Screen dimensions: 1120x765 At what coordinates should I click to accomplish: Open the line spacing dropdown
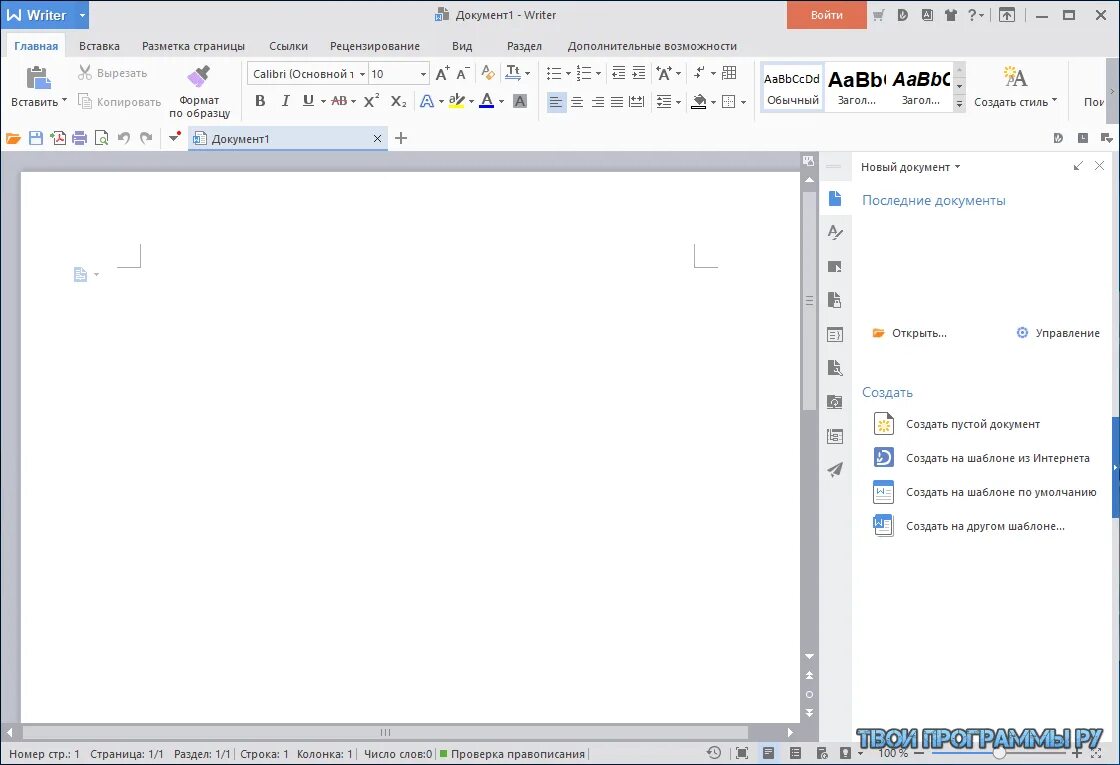pyautogui.click(x=678, y=102)
